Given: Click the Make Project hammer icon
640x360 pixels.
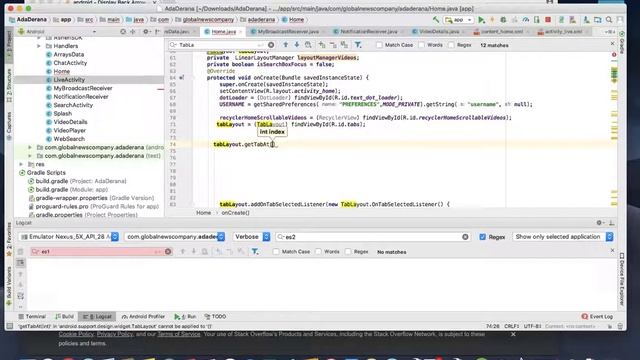Looking at the screenshot, I should point(436,19).
